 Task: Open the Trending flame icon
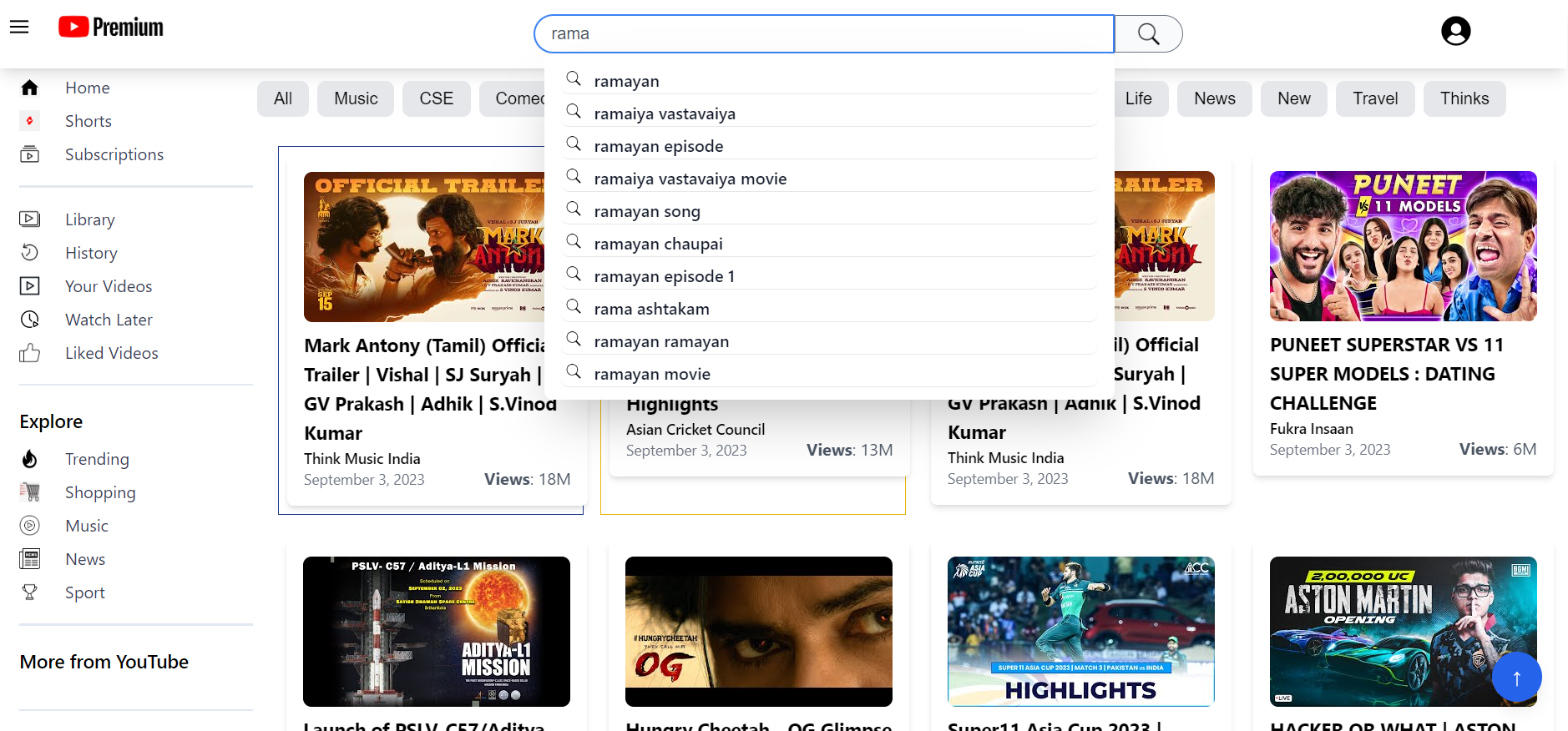[x=30, y=459]
